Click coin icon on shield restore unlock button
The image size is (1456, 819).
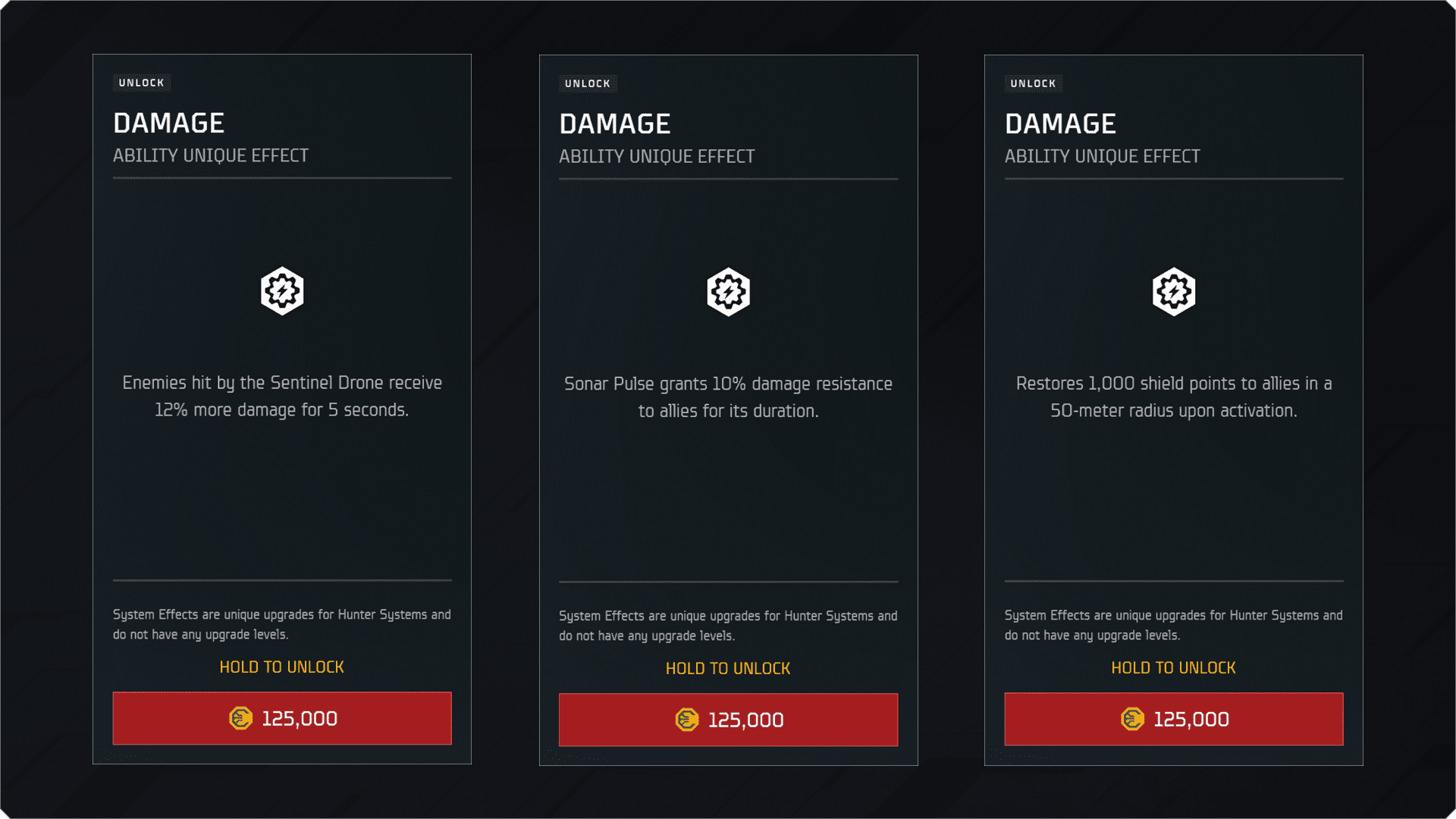[1132, 719]
